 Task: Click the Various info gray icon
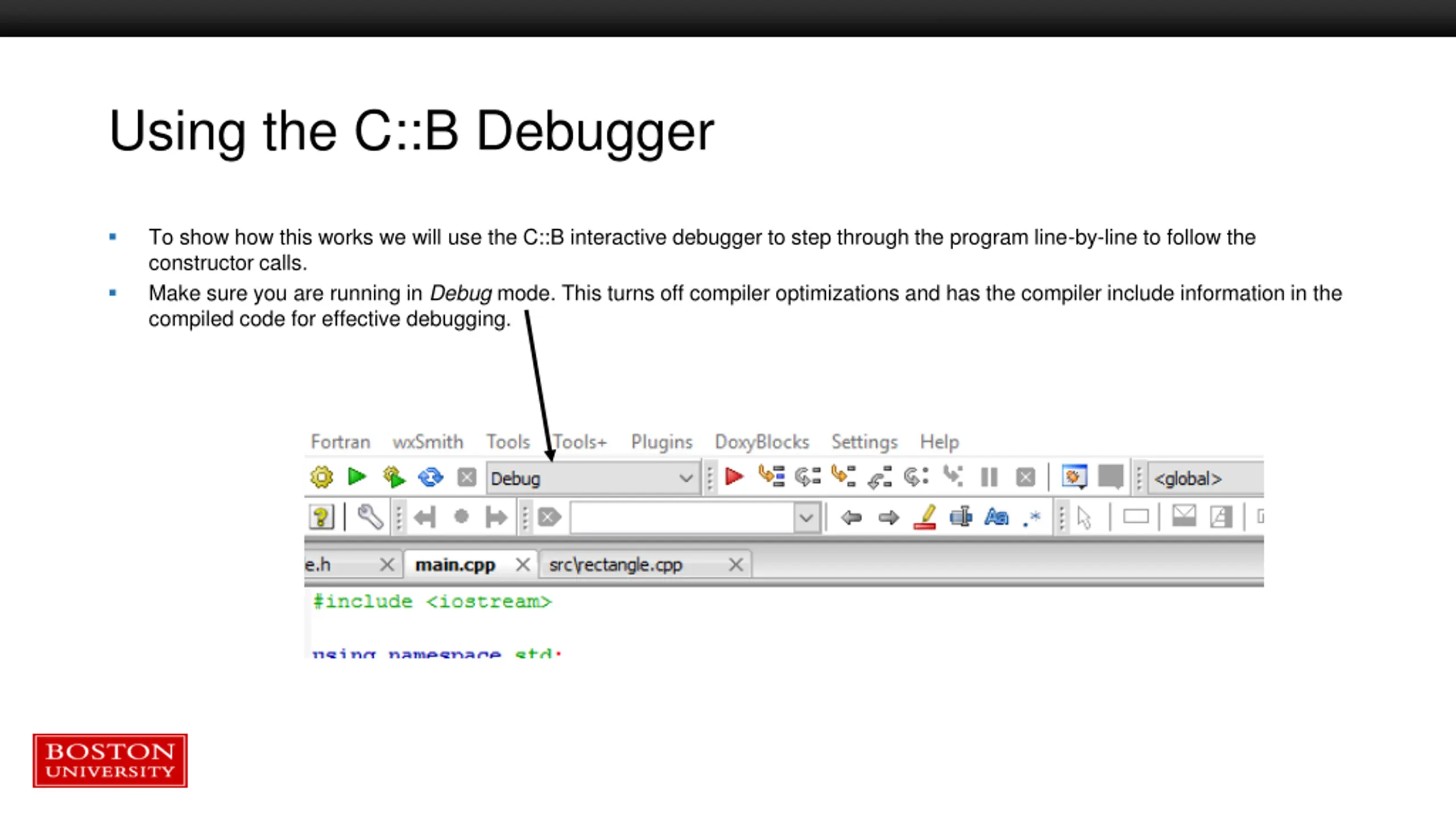pyautogui.click(x=1111, y=477)
